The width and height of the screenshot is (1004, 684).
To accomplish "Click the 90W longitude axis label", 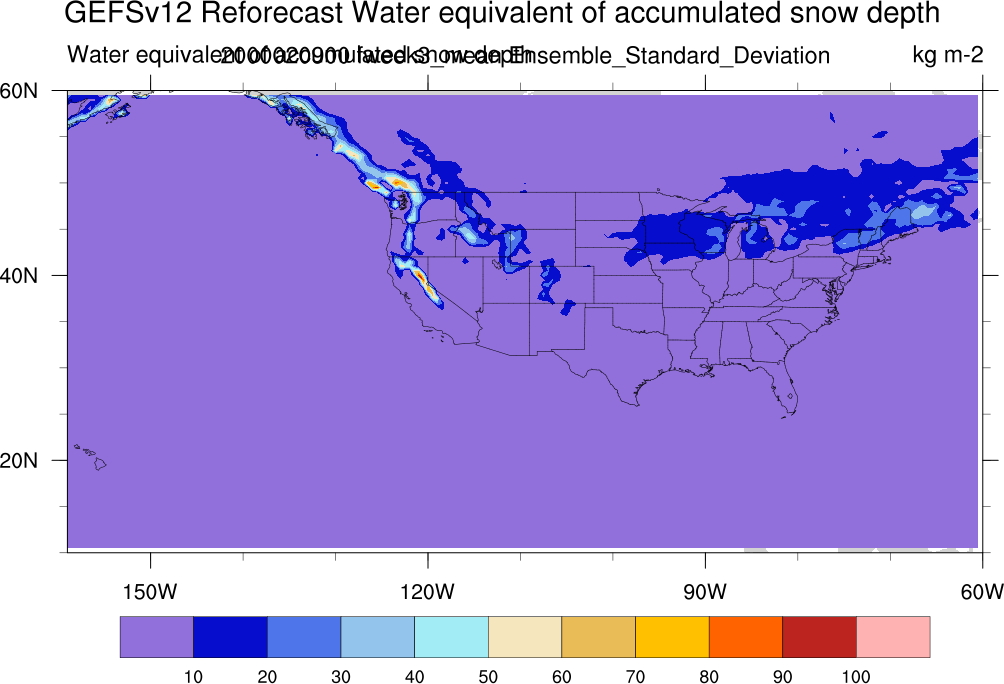I will pyautogui.click(x=705, y=591).
